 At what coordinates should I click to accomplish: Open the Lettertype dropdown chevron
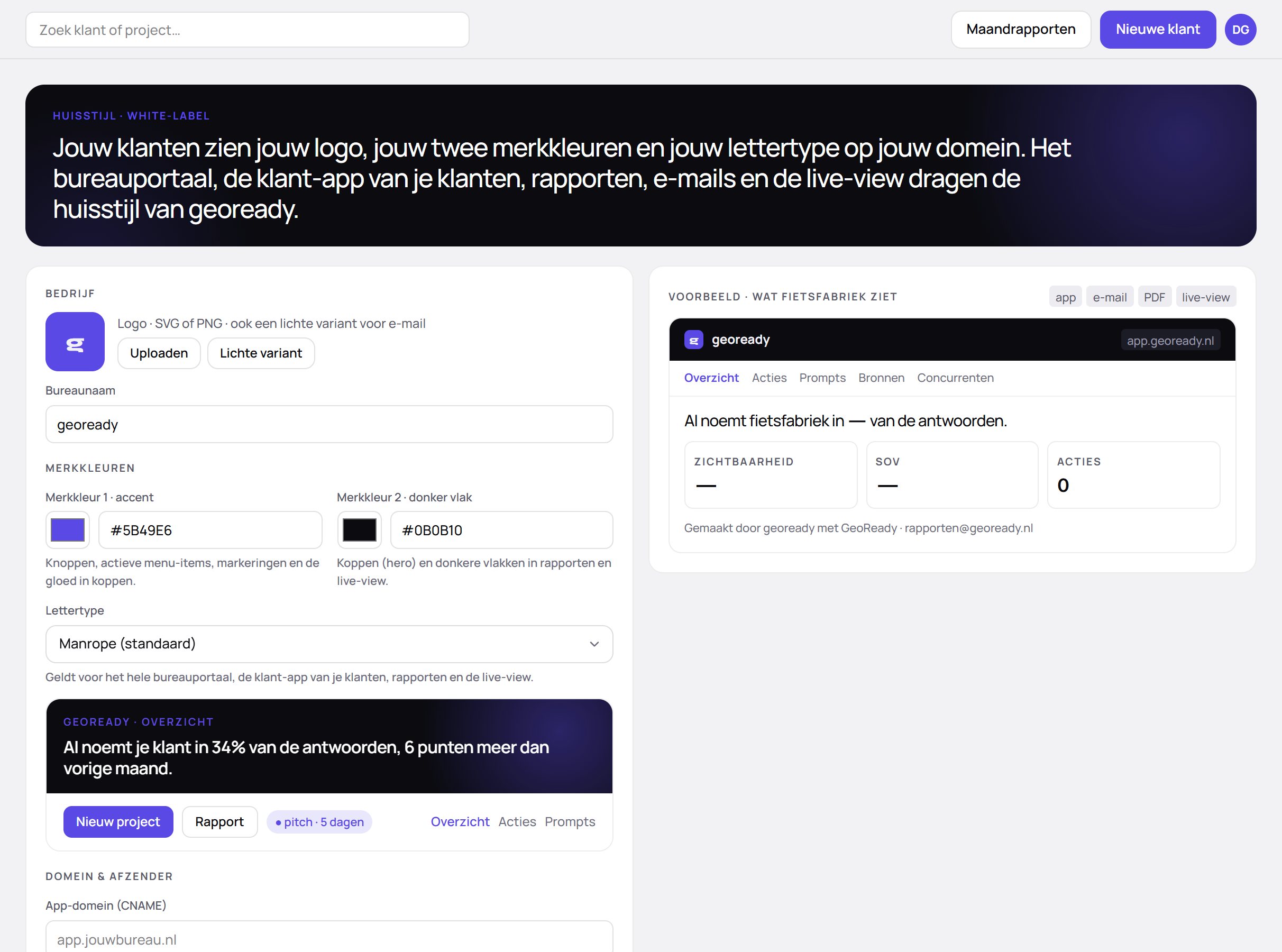(x=594, y=644)
